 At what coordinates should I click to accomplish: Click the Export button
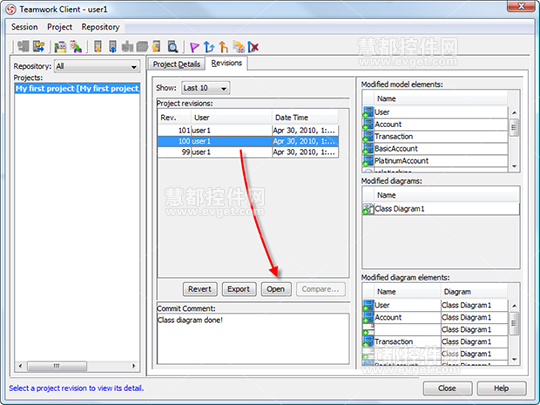point(239,289)
